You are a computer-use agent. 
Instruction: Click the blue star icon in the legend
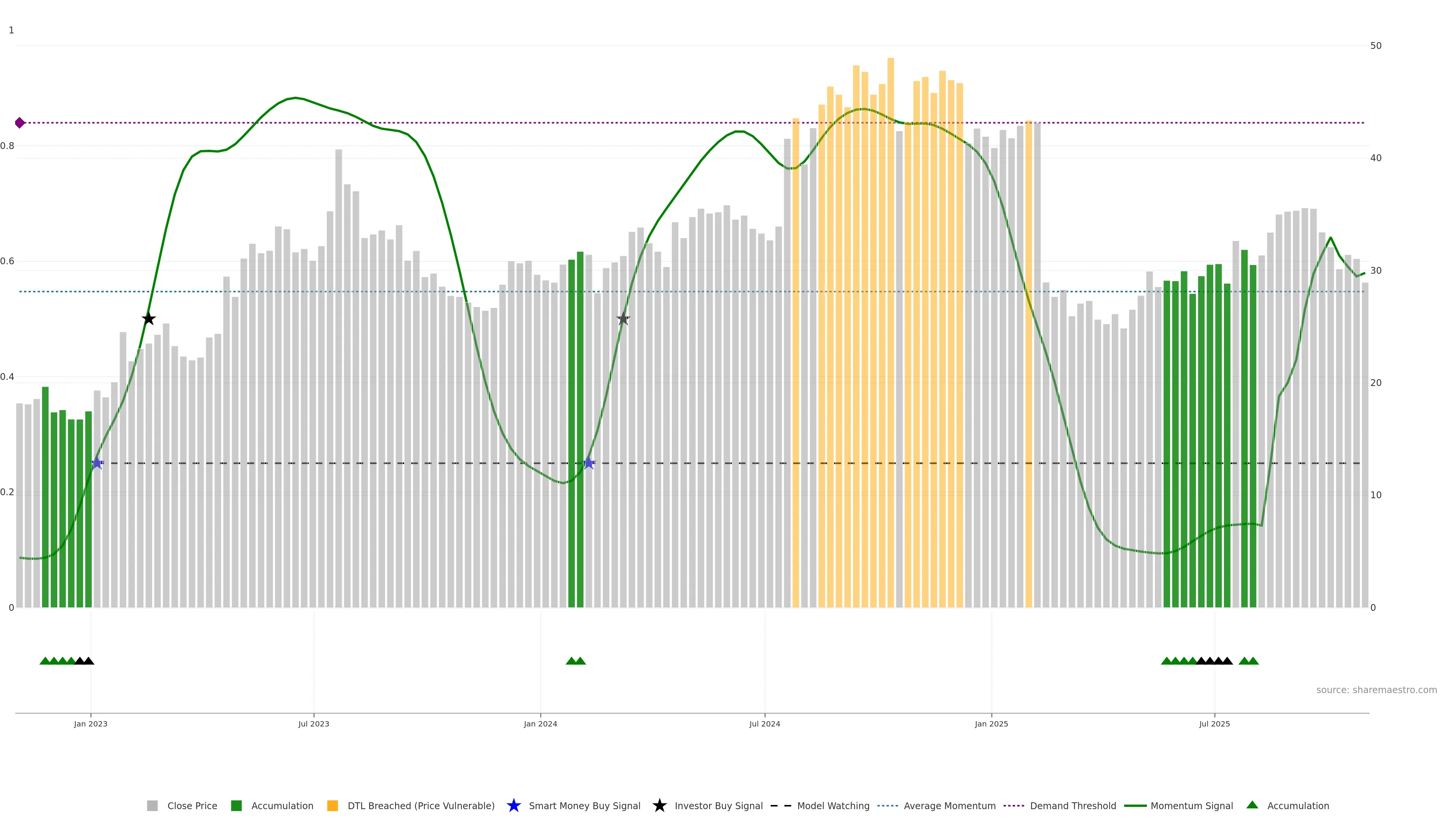(513, 805)
